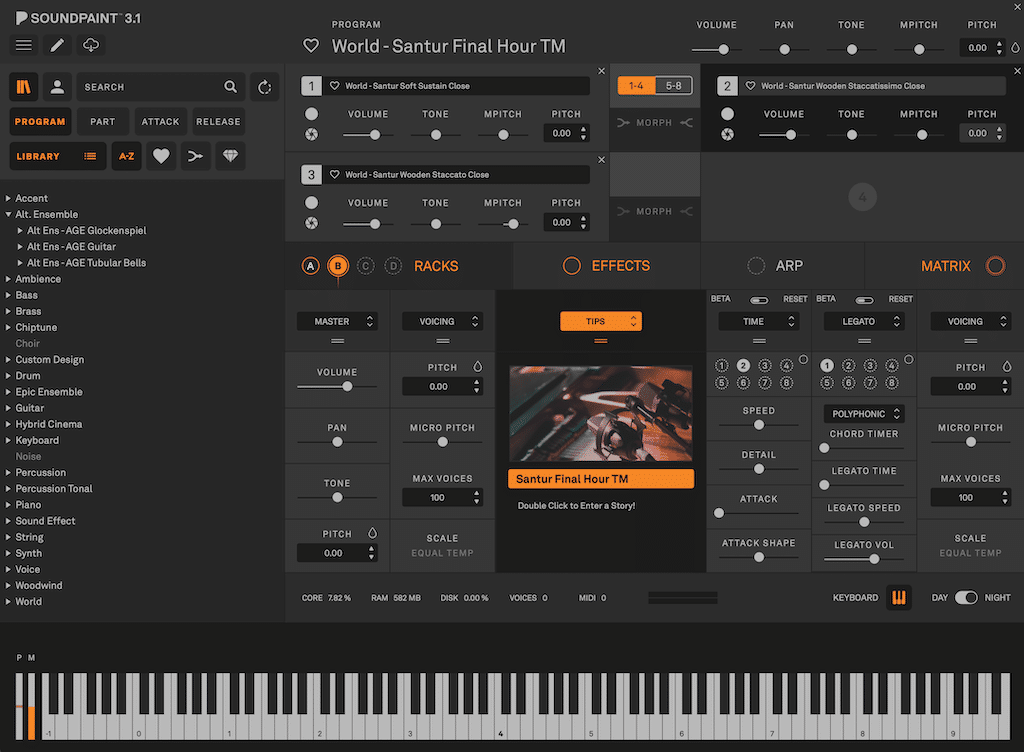Toggle the Matrix power circle
This screenshot has width=1024, height=752.
[x=995, y=266]
